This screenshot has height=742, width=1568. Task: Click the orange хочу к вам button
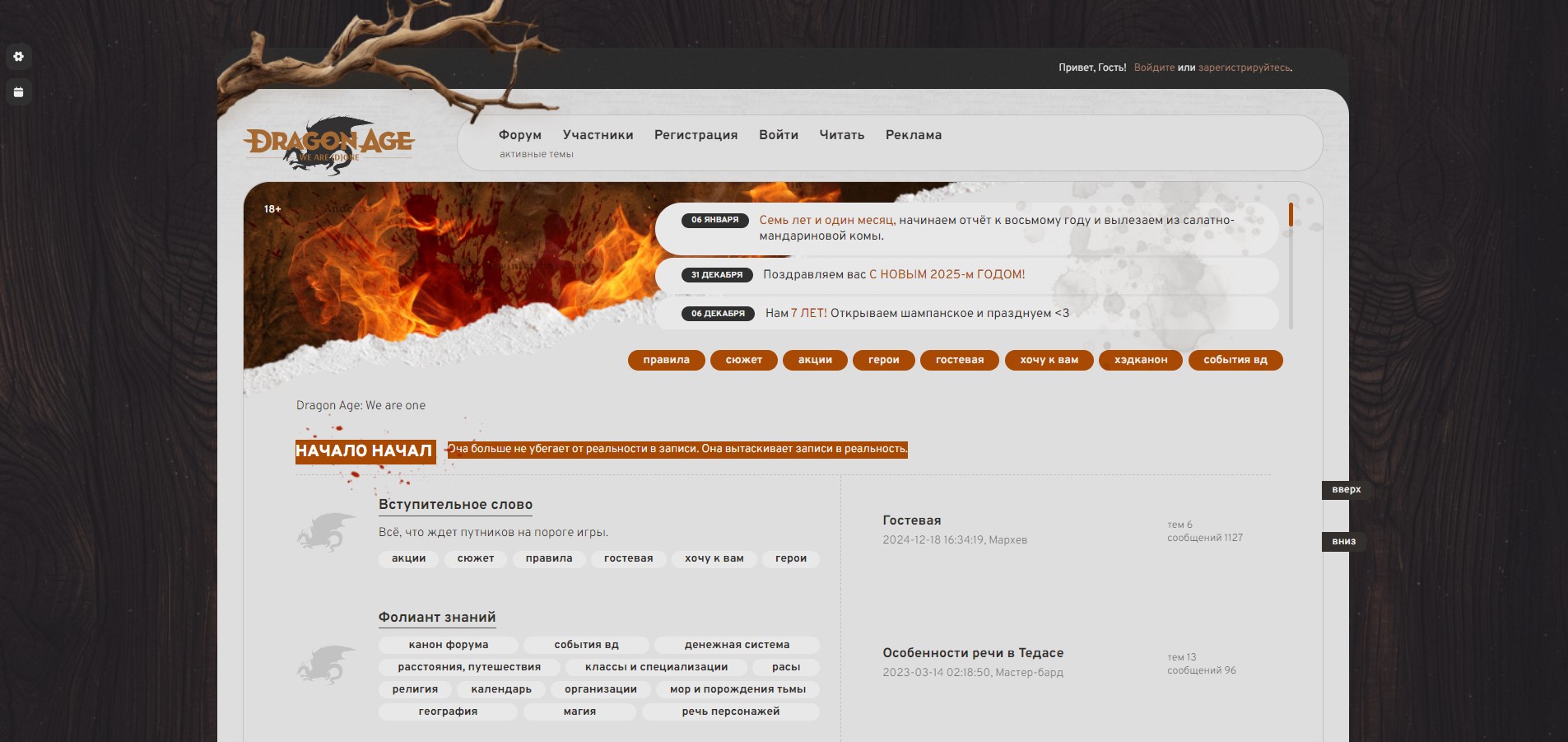coord(1049,360)
